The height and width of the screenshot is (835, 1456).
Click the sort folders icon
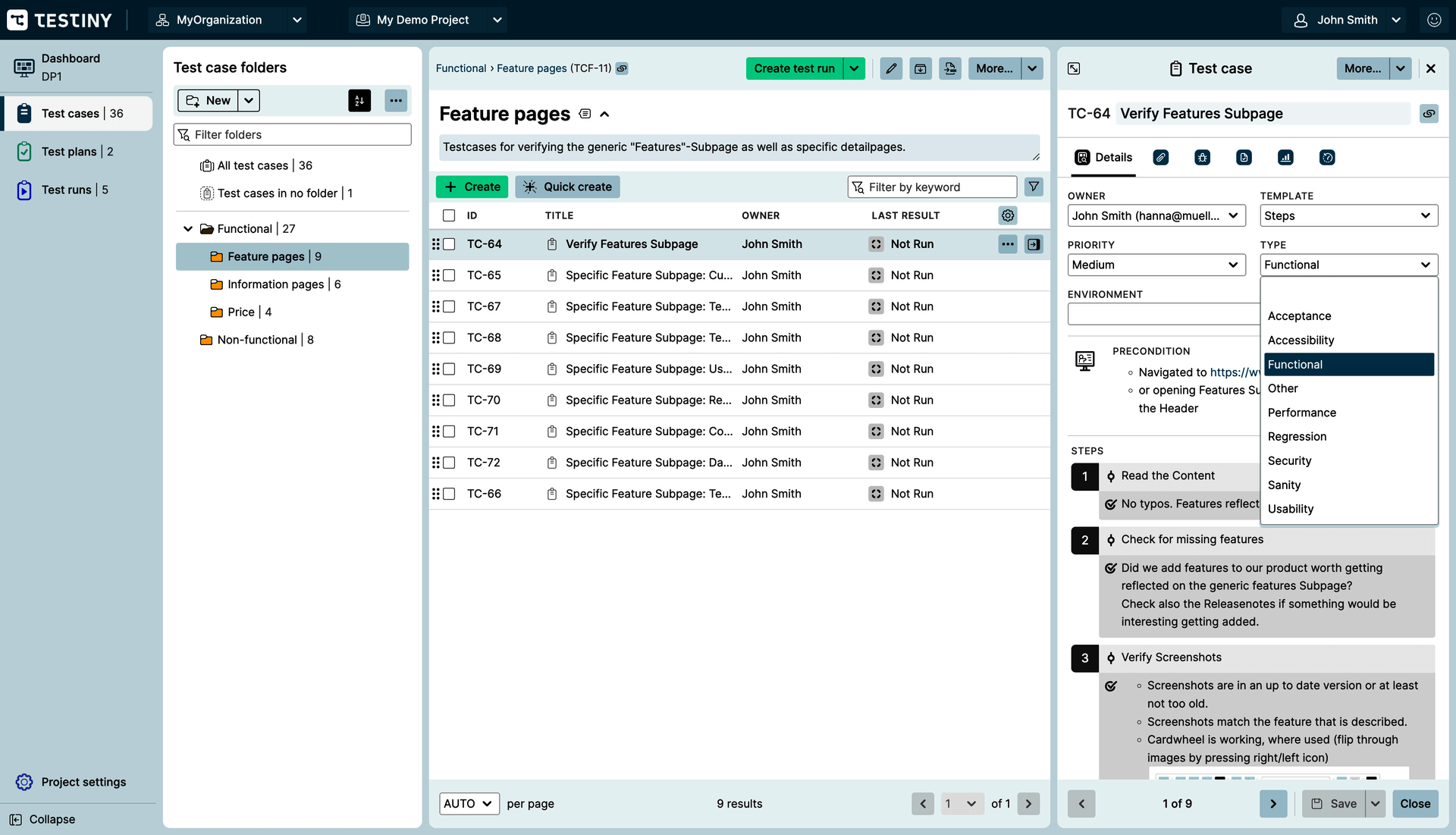(x=359, y=100)
